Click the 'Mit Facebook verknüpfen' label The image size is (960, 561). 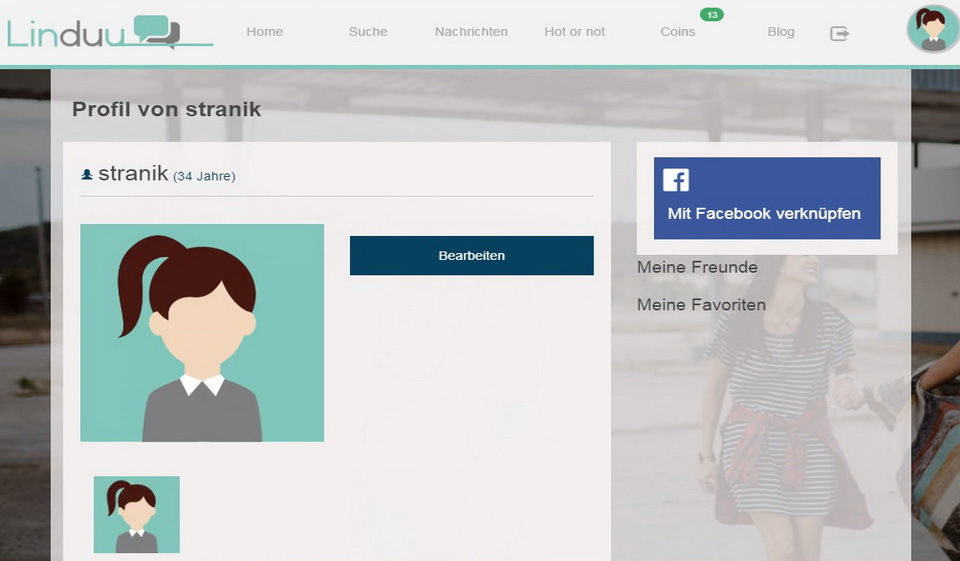(x=764, y=213)
